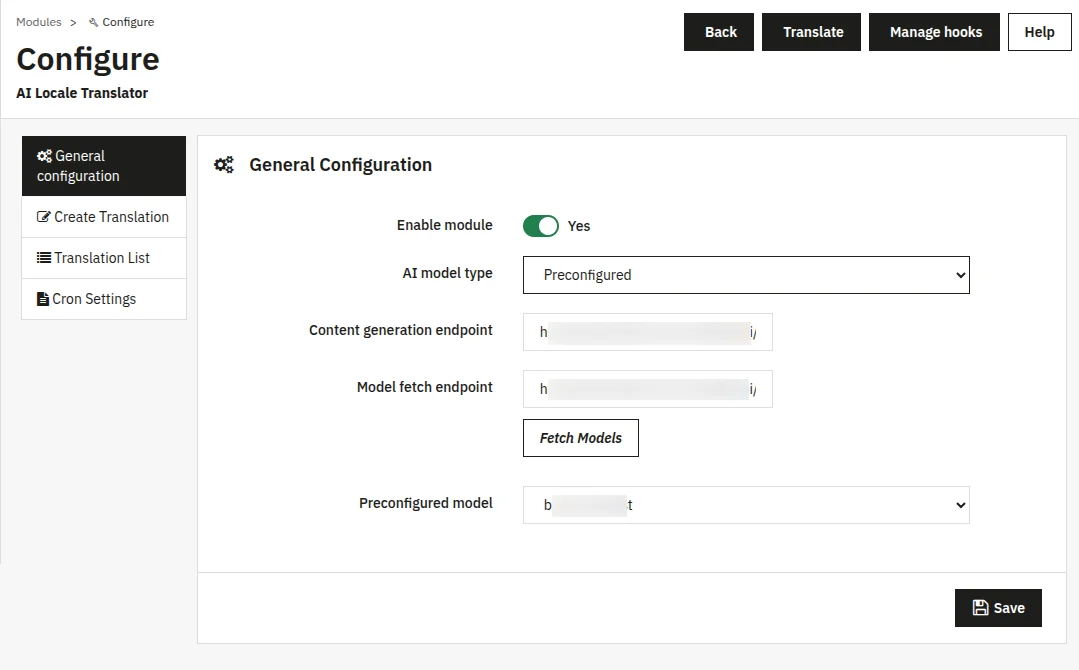1079x670 pixels.
Task: Click the gears icon beside General Configuration heading
Action: pyautogui.click(x=224, y=165)
